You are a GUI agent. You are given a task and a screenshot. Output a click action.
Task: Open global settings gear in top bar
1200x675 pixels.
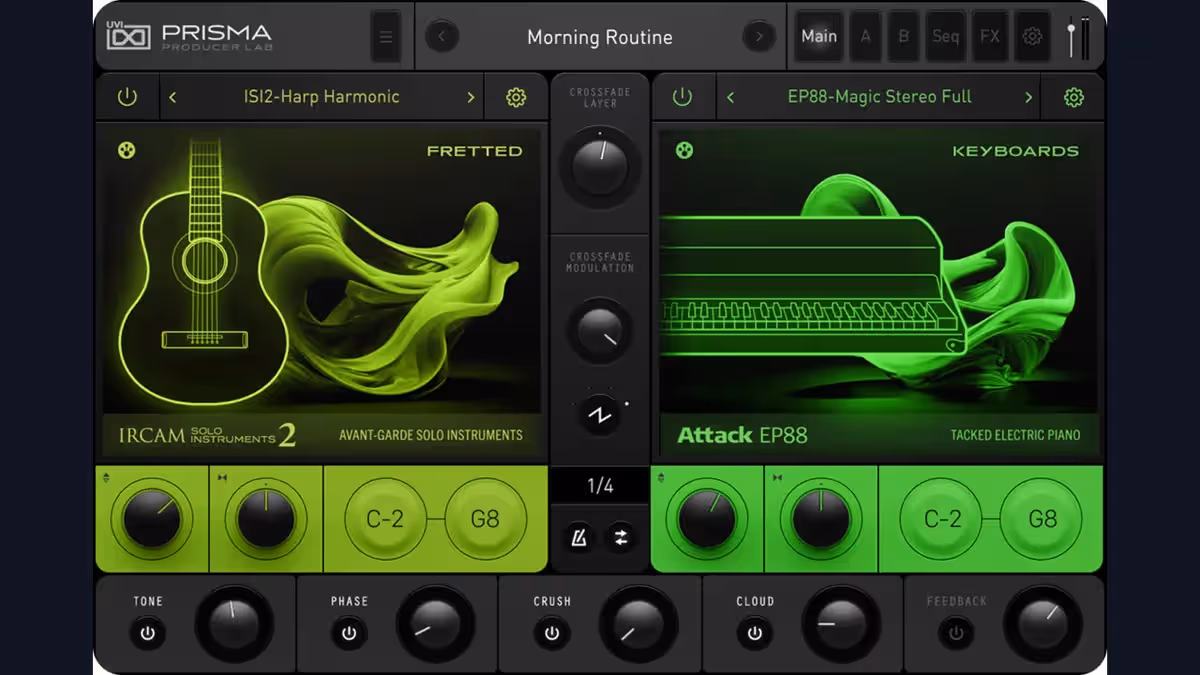1033,37
